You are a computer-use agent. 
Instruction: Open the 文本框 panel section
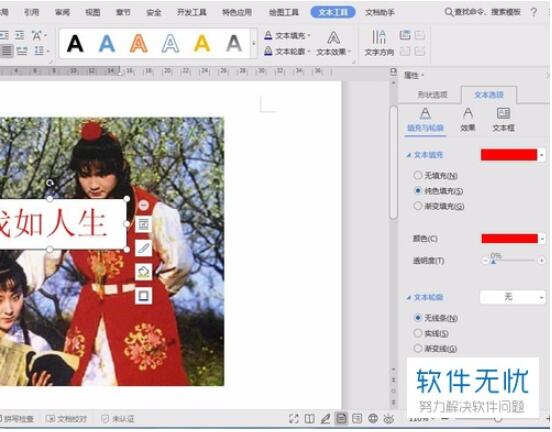(x=503, y=119)
